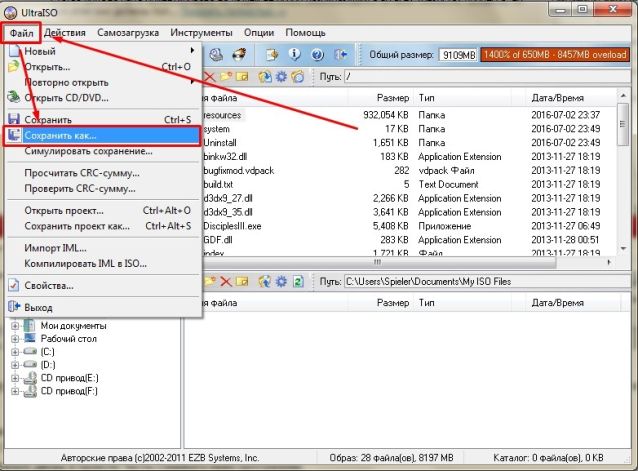Viewport: 638px width, 471px height.
Task: Click the gear icon in the image toolbar
Action: (x=281, y=76)
